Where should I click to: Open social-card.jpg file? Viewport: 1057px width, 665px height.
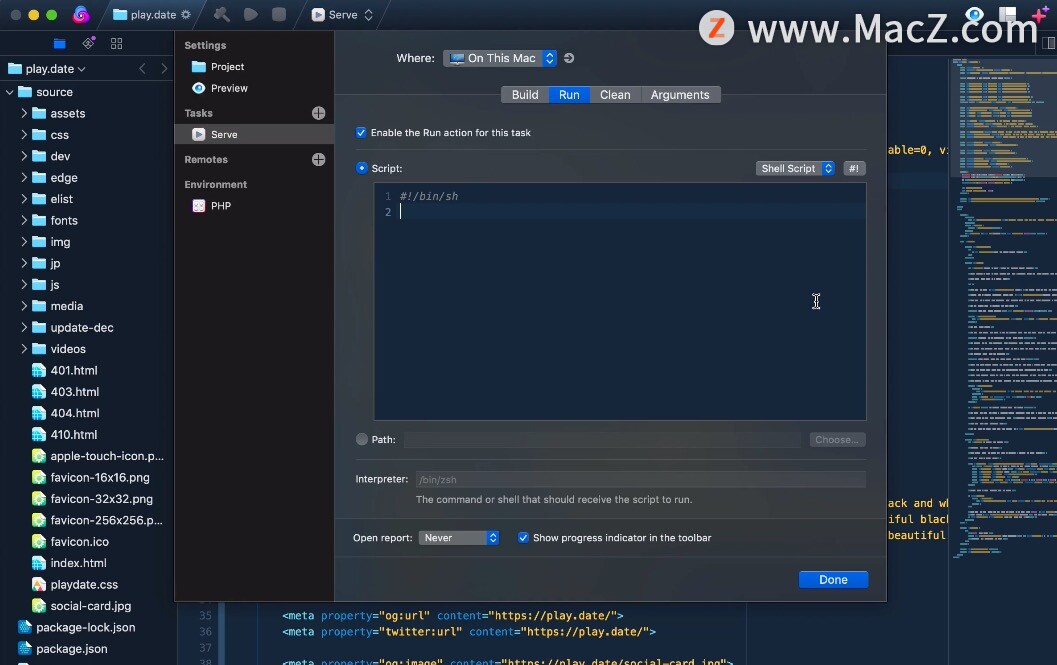(82, 606)
